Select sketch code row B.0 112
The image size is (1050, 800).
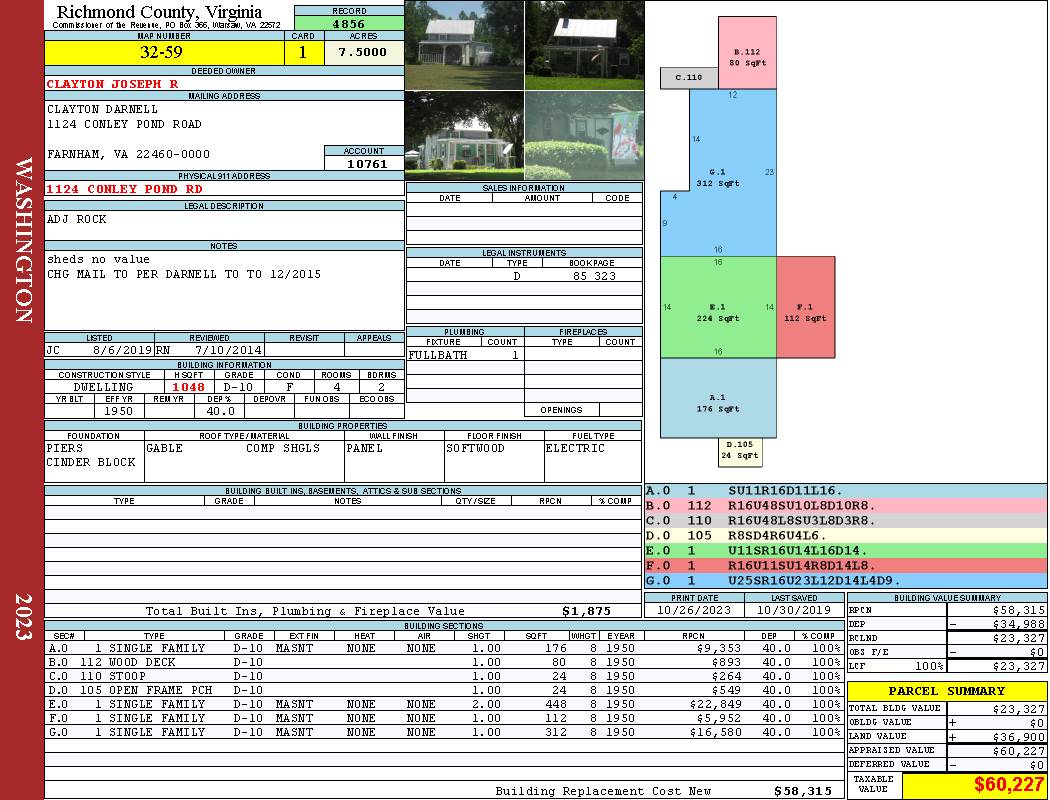pos(846,505)
